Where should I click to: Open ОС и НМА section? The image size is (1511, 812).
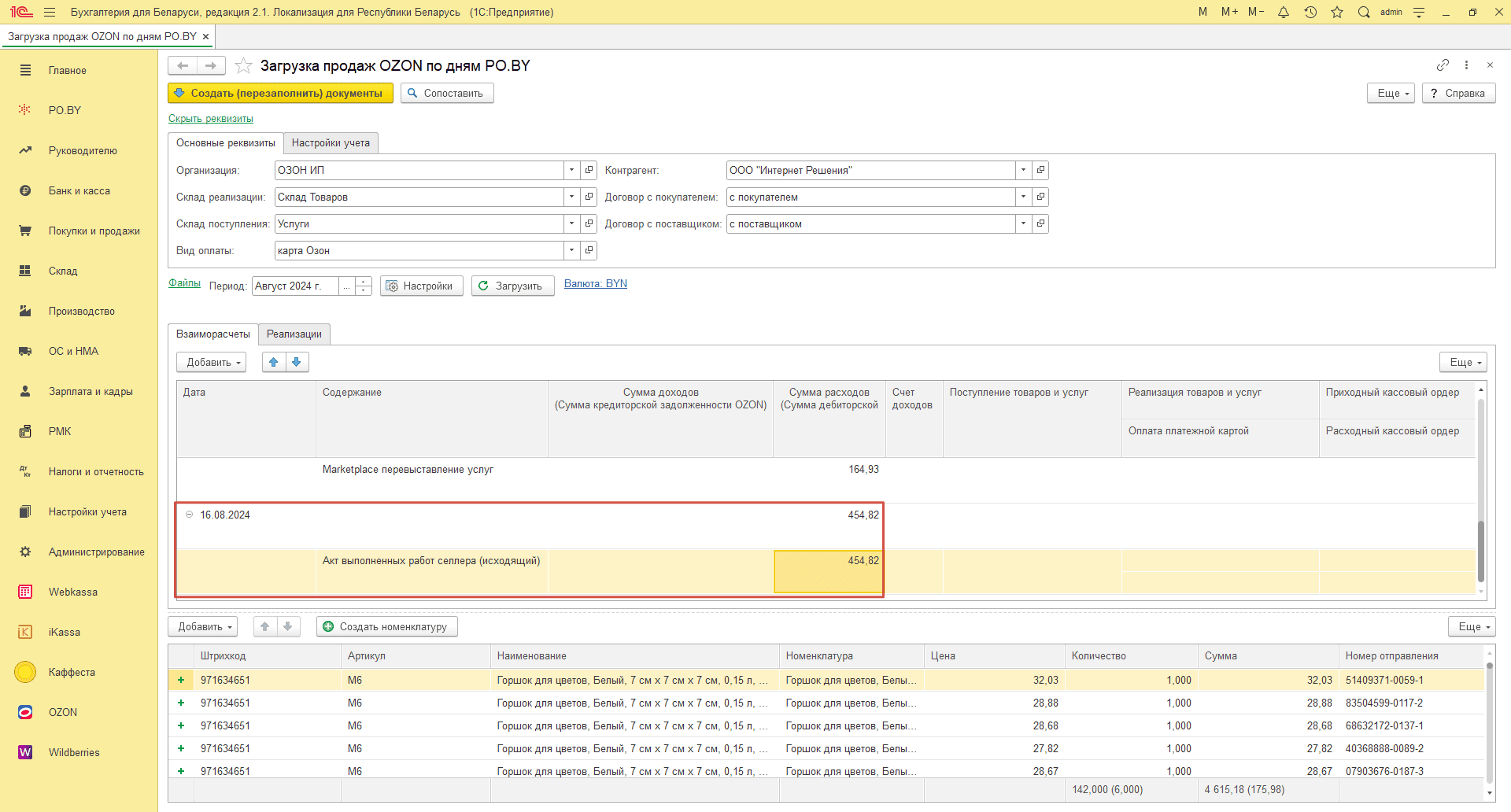(73, 352)
